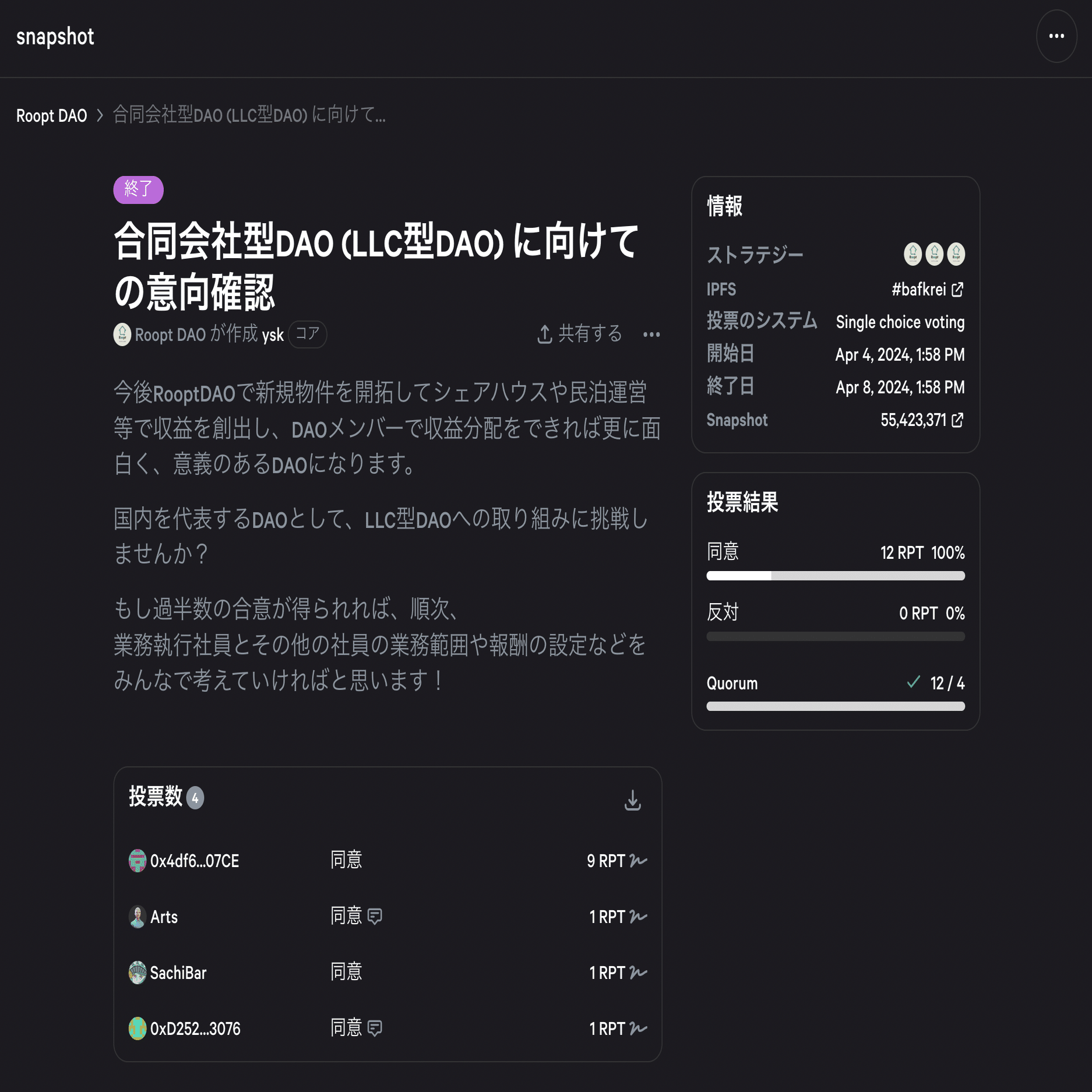Viewport: 1092px width, 1092px height.
Task: Click avatar of voter 0xD252...3076
Action: (x=138, y=1028)
